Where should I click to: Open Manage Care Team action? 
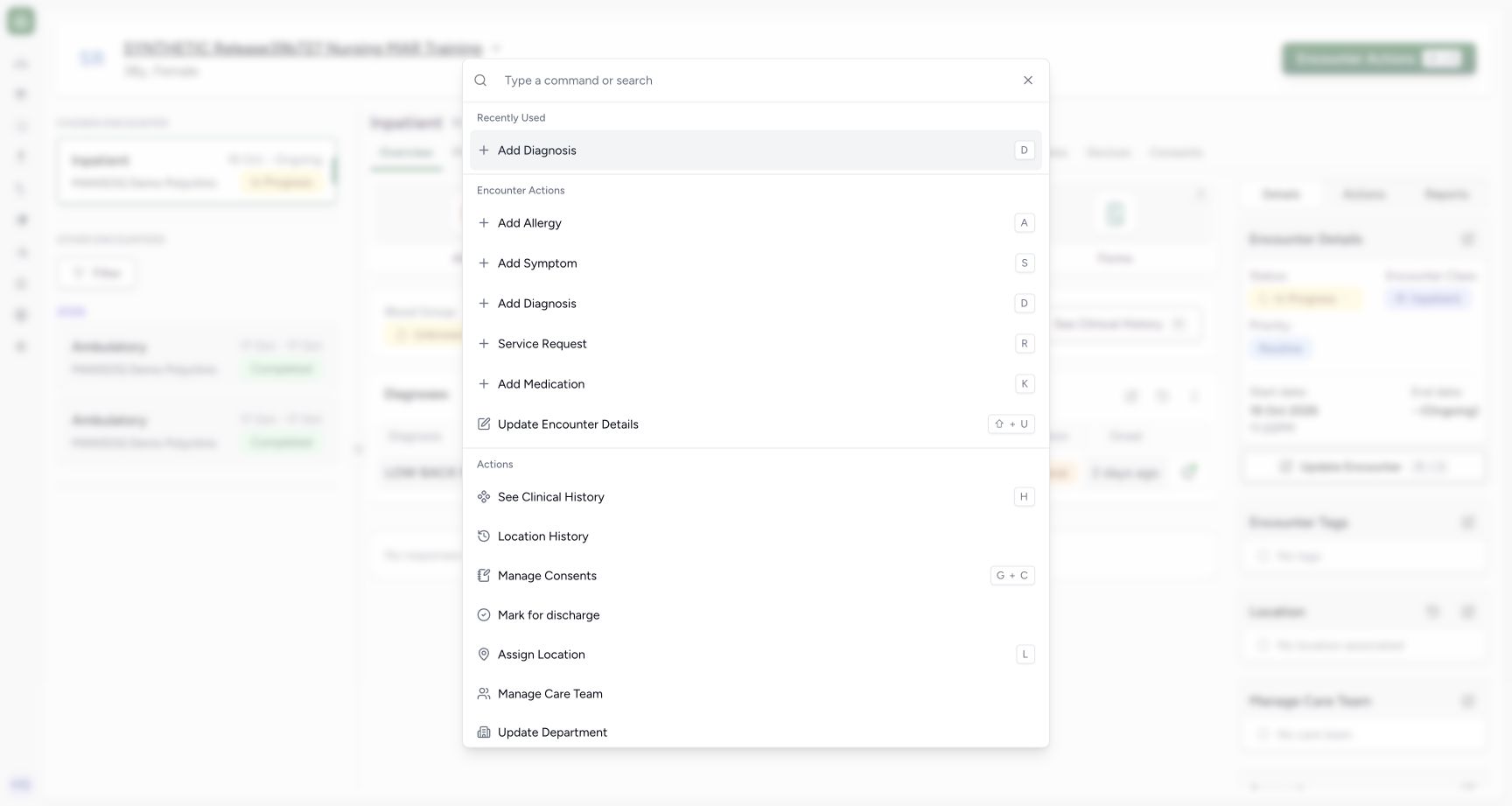(756, 694)
